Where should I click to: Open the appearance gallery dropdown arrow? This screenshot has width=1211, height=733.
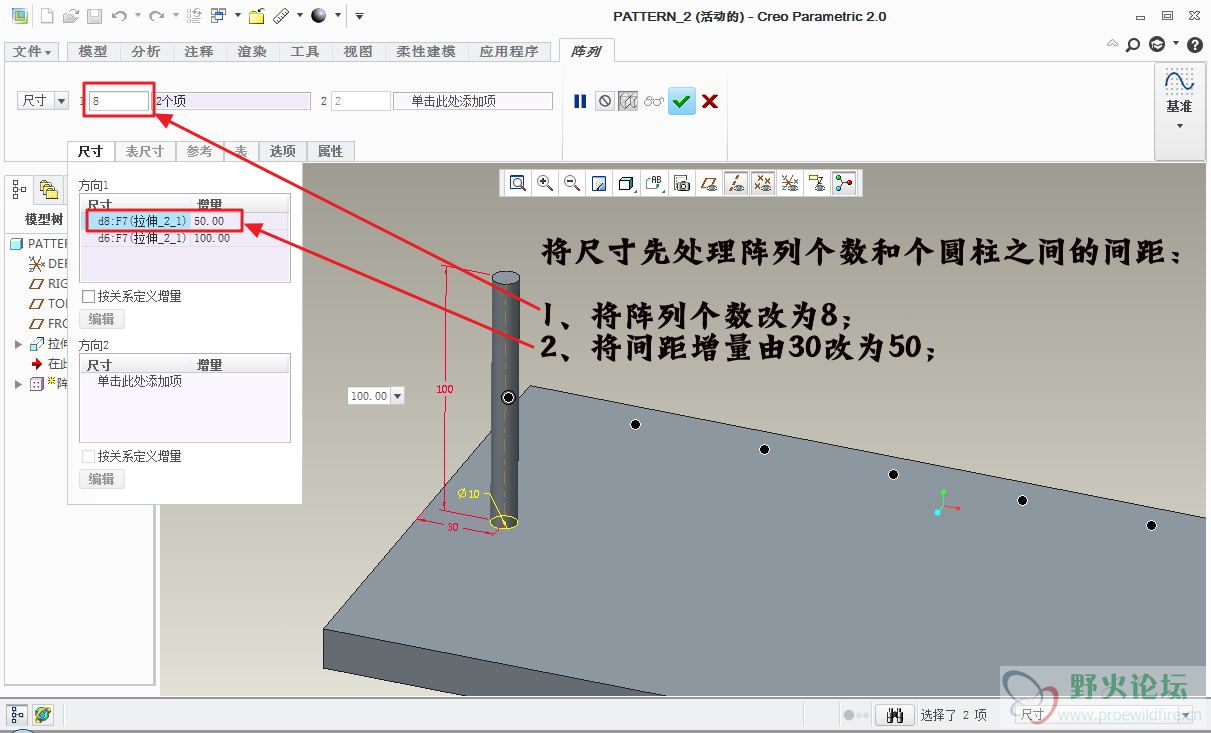[338, 16]
